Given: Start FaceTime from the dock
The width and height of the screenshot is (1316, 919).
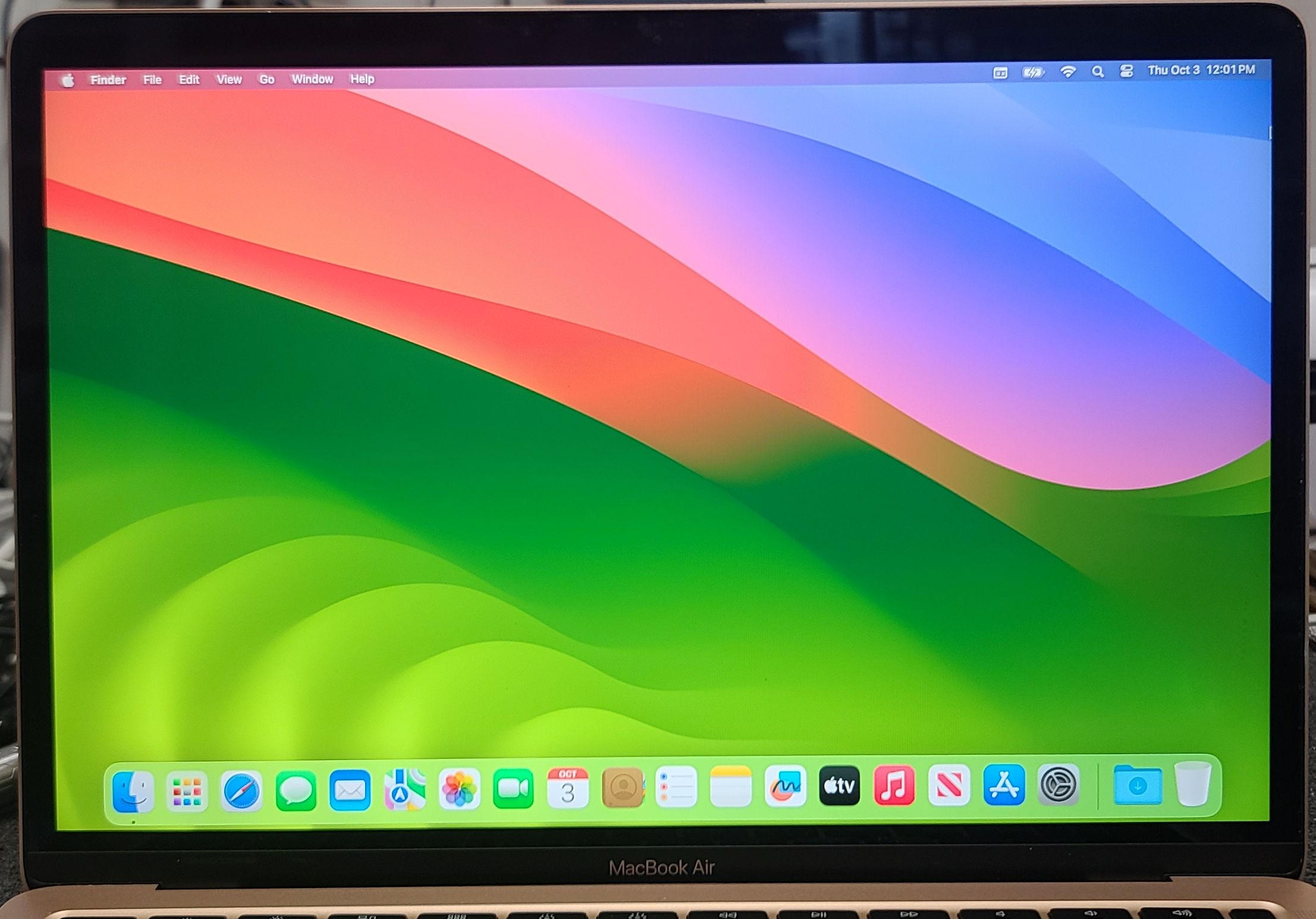Looking at the screenshot, I should [513, 789].
